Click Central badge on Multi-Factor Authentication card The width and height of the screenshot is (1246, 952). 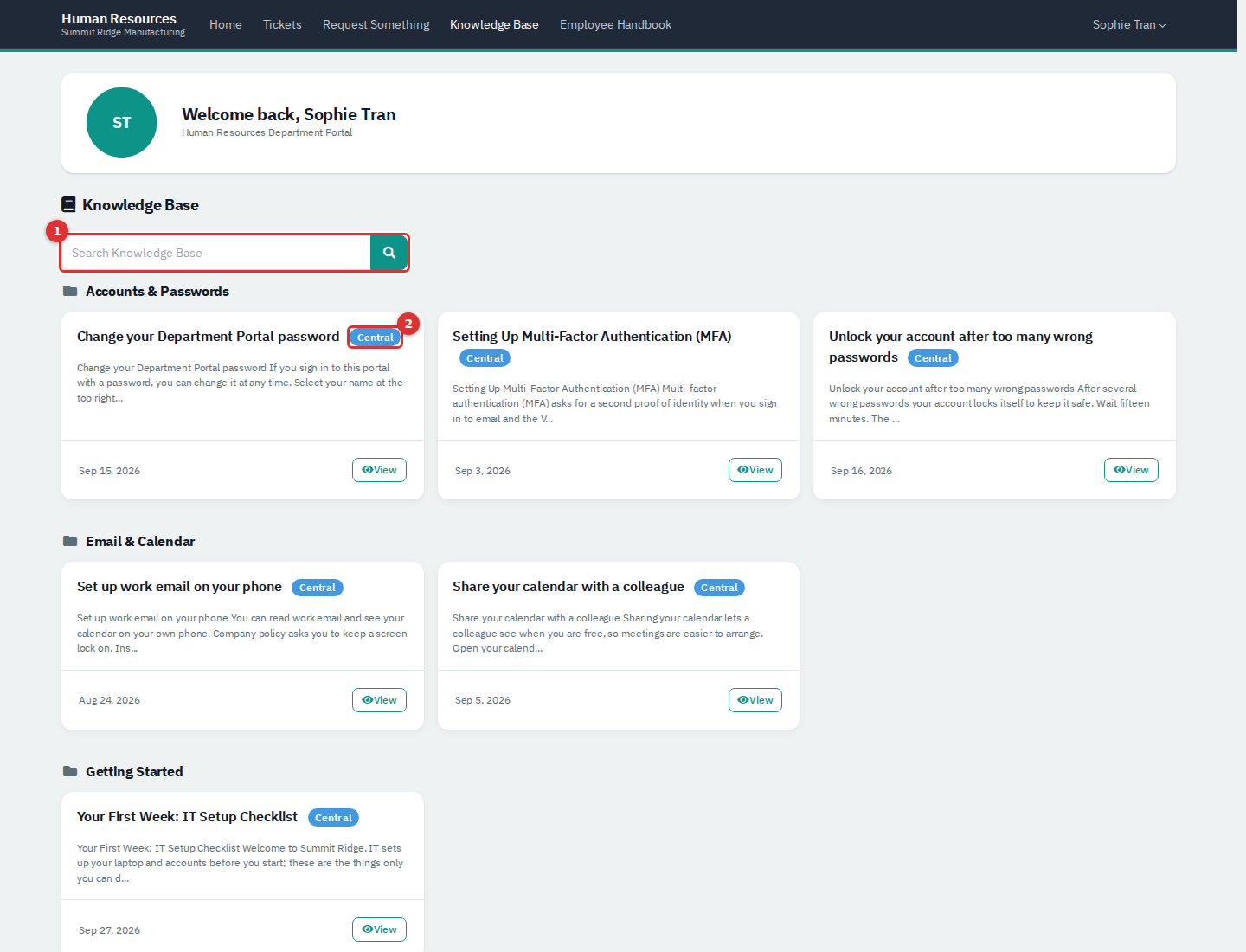click(x=485, y=358)
